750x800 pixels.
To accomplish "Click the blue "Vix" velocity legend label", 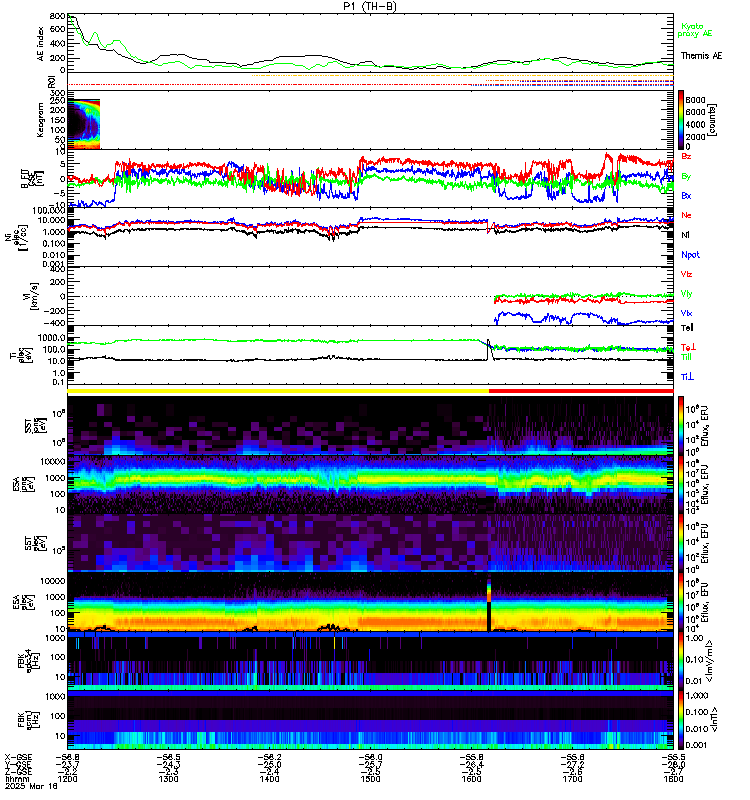I will coord(687,313).
